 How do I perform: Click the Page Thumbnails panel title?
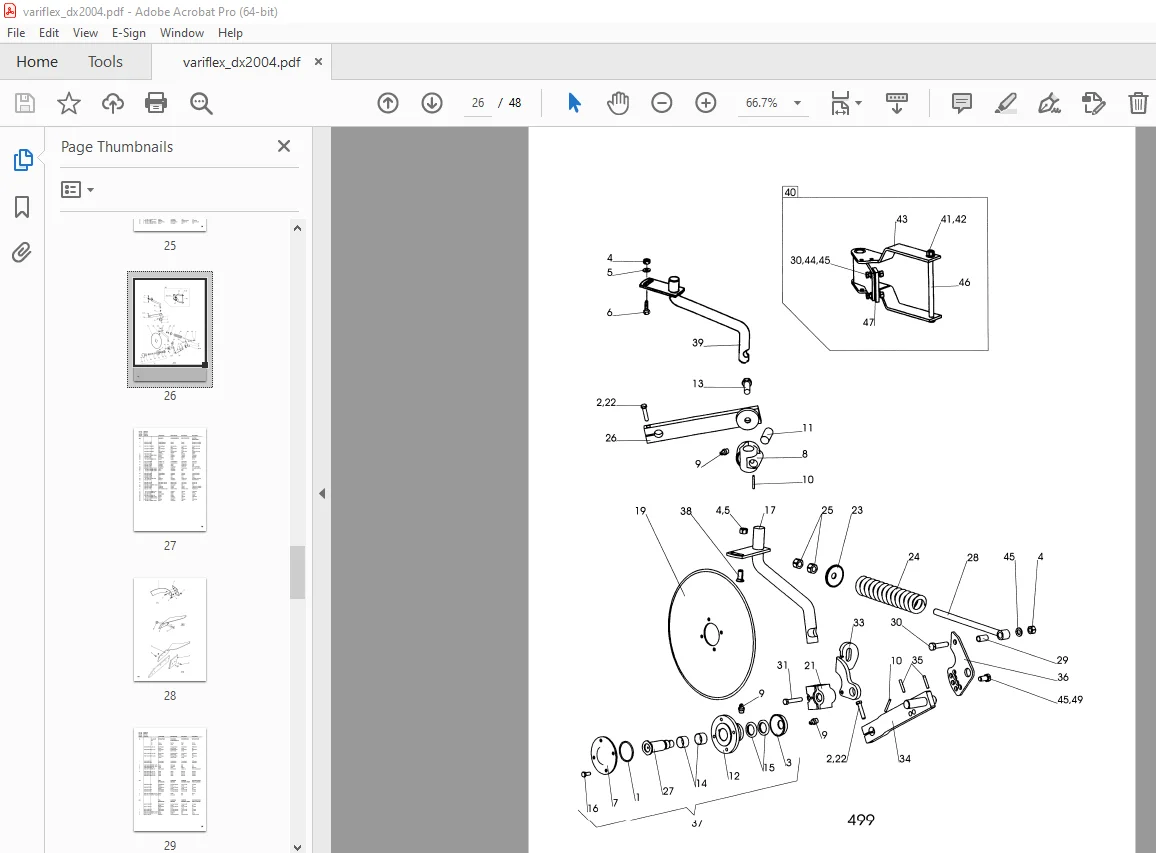(116, 147)
